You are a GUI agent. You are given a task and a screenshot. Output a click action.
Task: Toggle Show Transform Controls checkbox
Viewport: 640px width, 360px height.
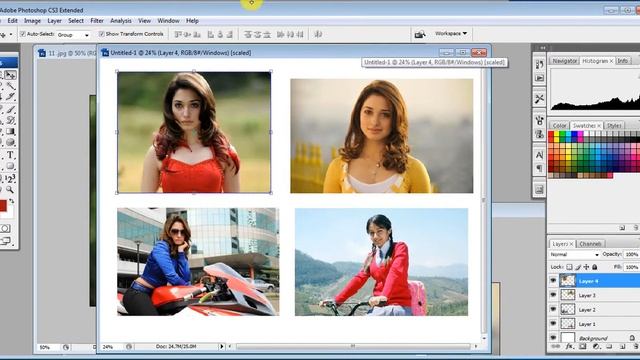tap(102, 34)
